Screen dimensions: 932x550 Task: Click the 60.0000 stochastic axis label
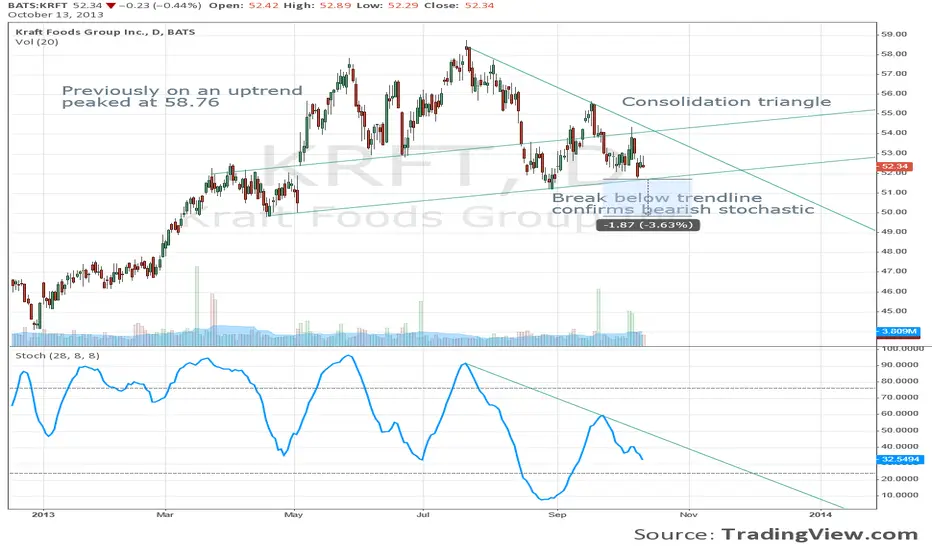pyautogui.click(x=900, y=413)
